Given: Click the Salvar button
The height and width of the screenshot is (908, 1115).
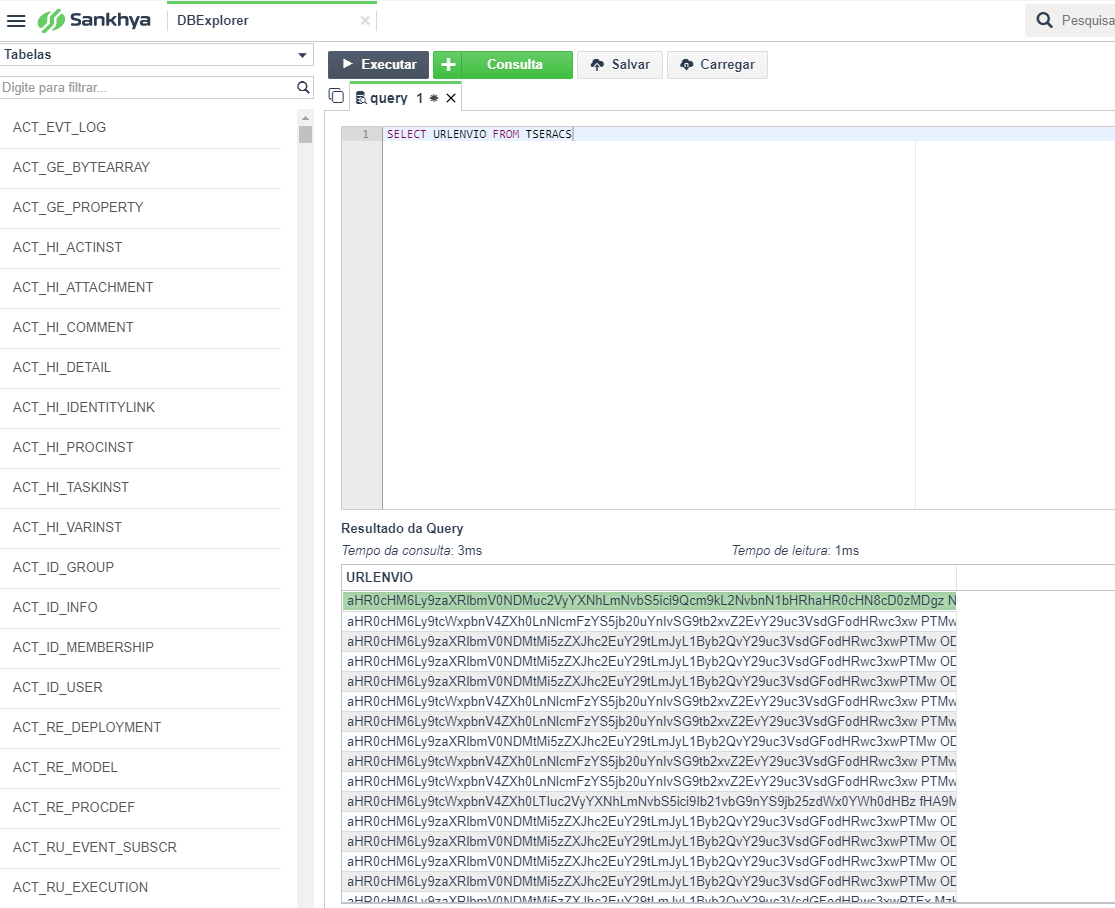Looking at the screenshot, I should (x=620, y=65).
